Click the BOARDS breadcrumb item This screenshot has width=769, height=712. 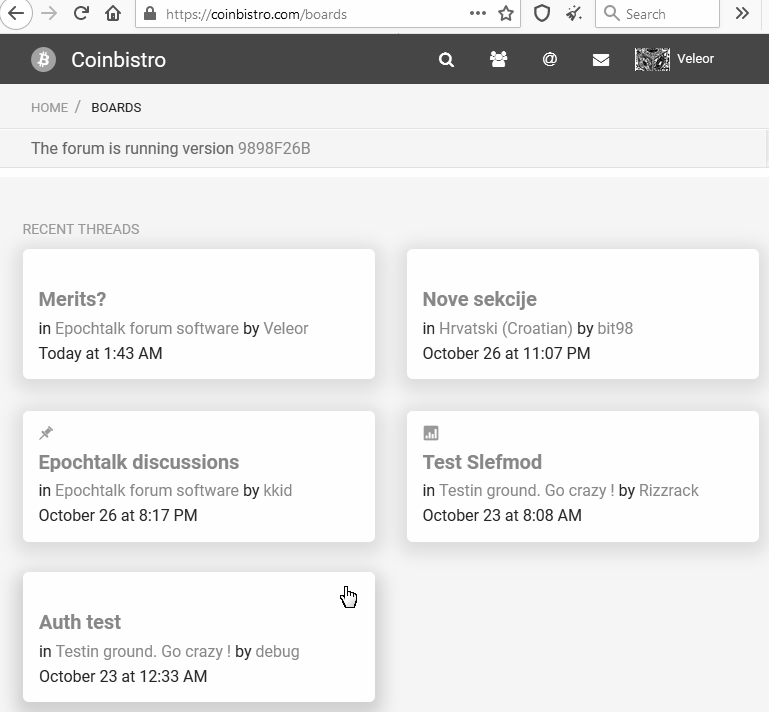(x=116, y=107)
